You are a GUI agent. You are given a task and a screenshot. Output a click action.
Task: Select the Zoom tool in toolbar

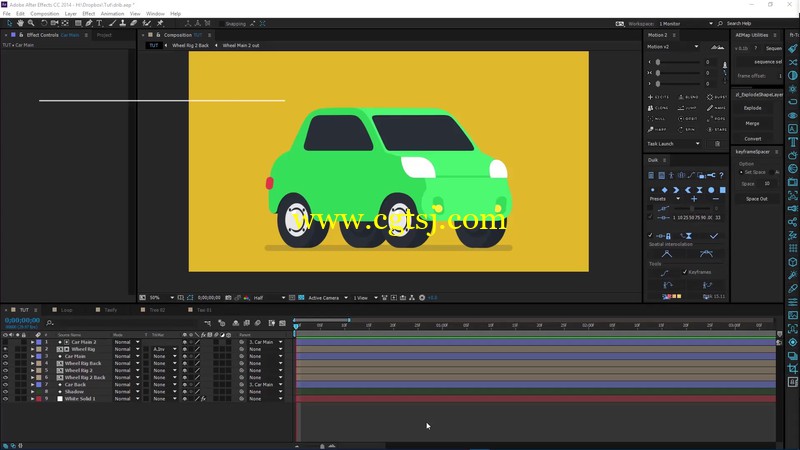[31, 23]
